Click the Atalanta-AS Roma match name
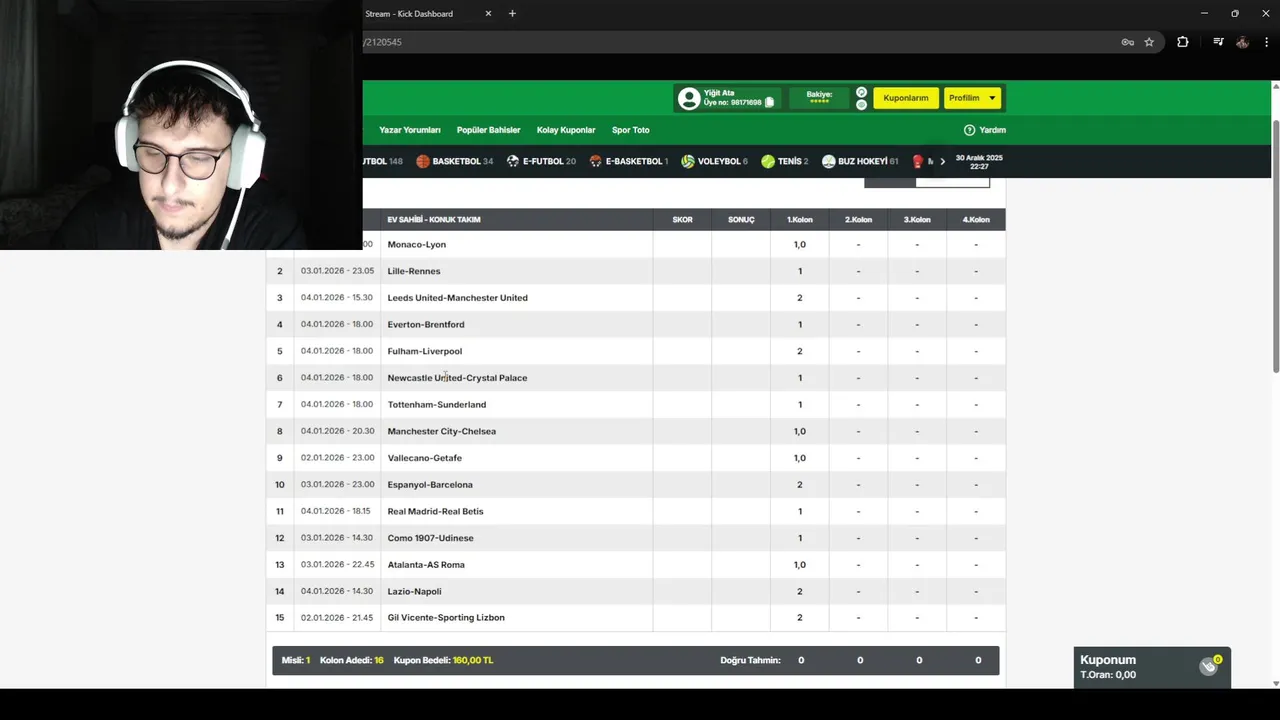Image resolution: width=1280 pixels, height=720 pixels. [426, 564]
